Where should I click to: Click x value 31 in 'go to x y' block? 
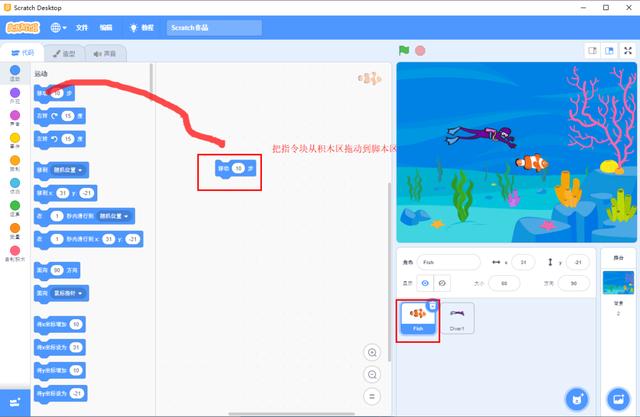pos(62,193)
